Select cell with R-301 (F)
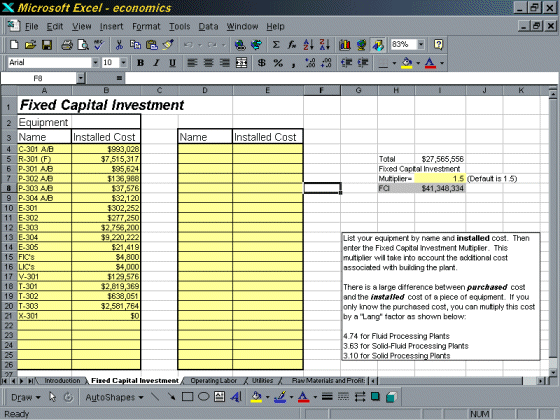This screenshot has width=560, height=420. (44, 159)
